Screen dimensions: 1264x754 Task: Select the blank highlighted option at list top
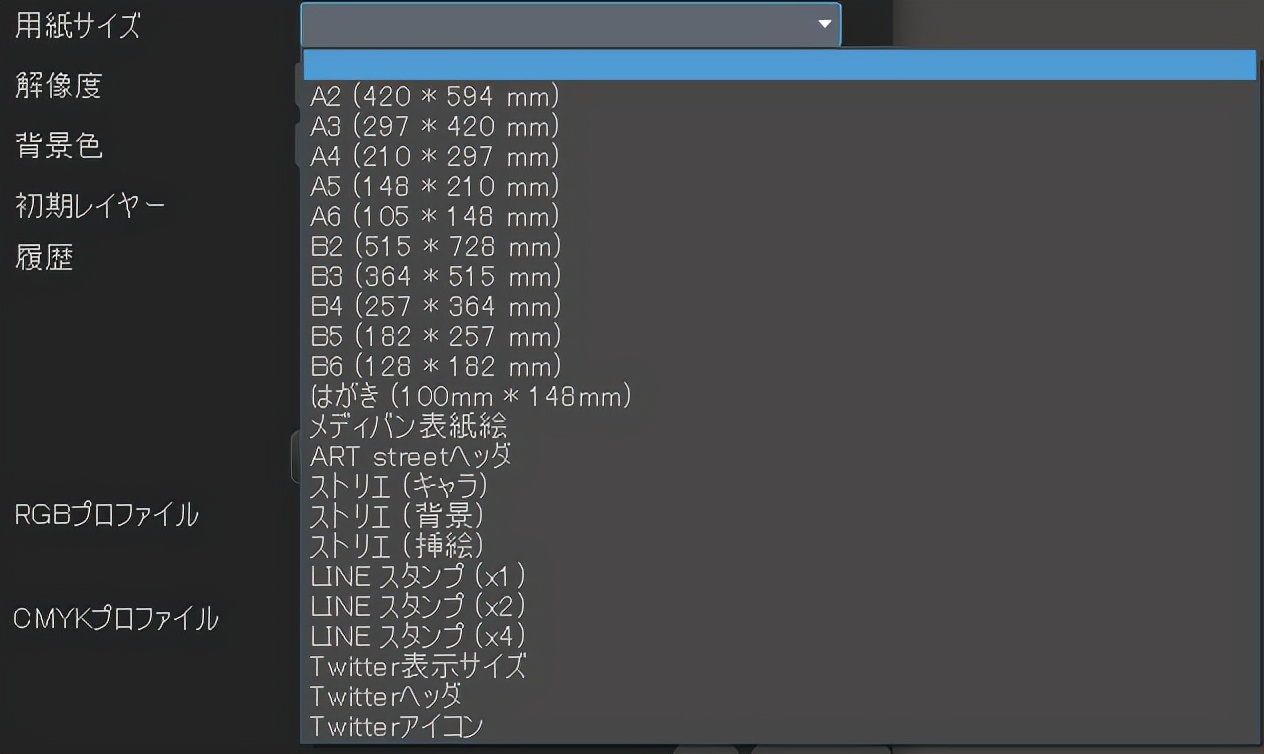tap(779, 65)
